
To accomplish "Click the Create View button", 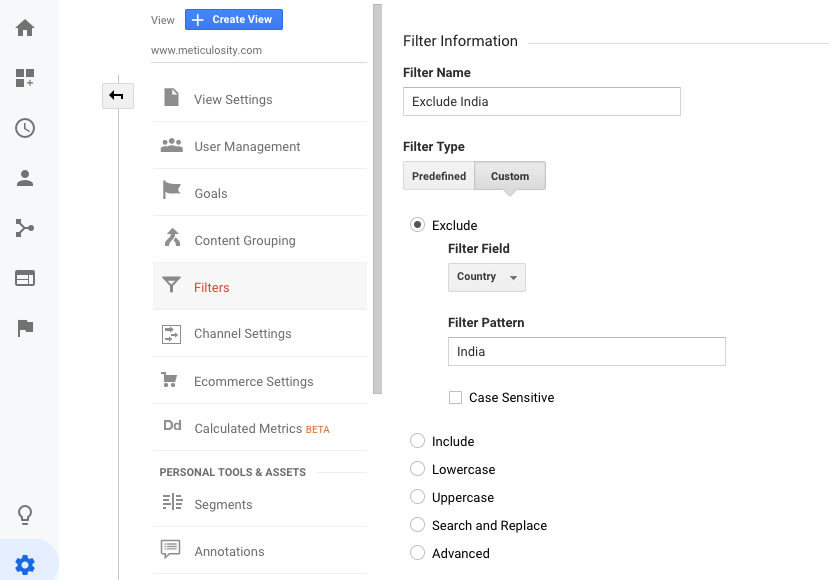I will [233, 20].
